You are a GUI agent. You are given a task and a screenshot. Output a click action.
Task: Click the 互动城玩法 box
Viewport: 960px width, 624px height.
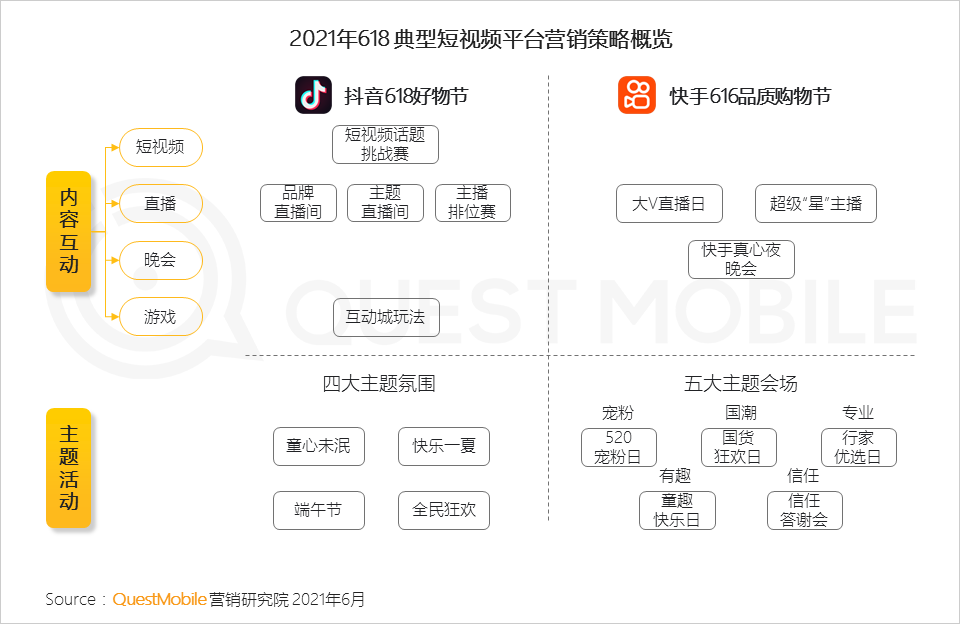pyautogui.click(x=386, y=317)
